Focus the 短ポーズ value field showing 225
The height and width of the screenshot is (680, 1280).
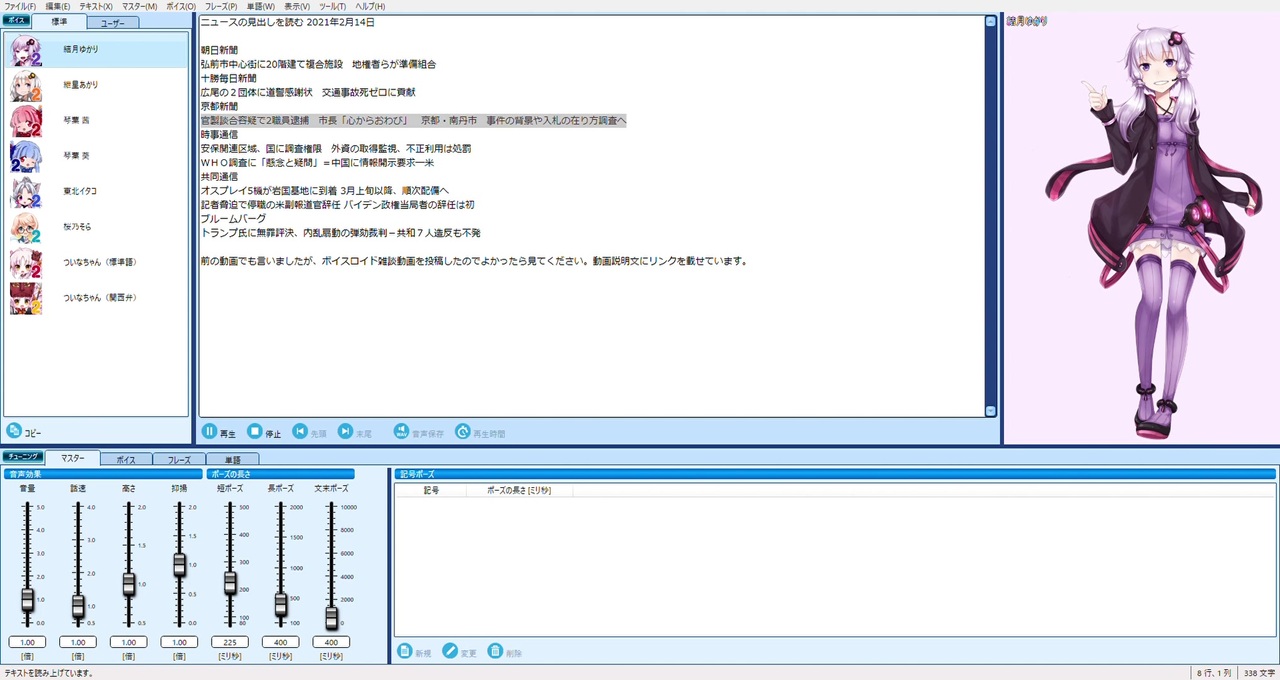230,642
